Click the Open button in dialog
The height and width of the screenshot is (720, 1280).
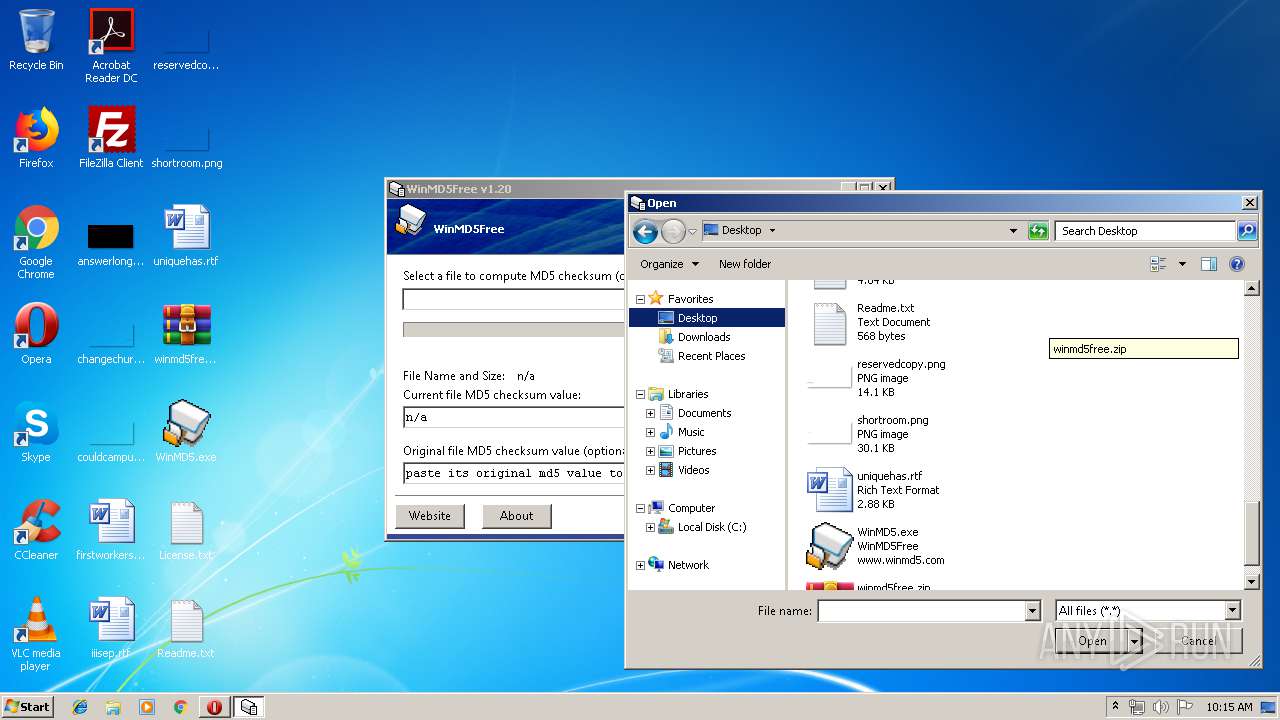[x=1092, y=641]
